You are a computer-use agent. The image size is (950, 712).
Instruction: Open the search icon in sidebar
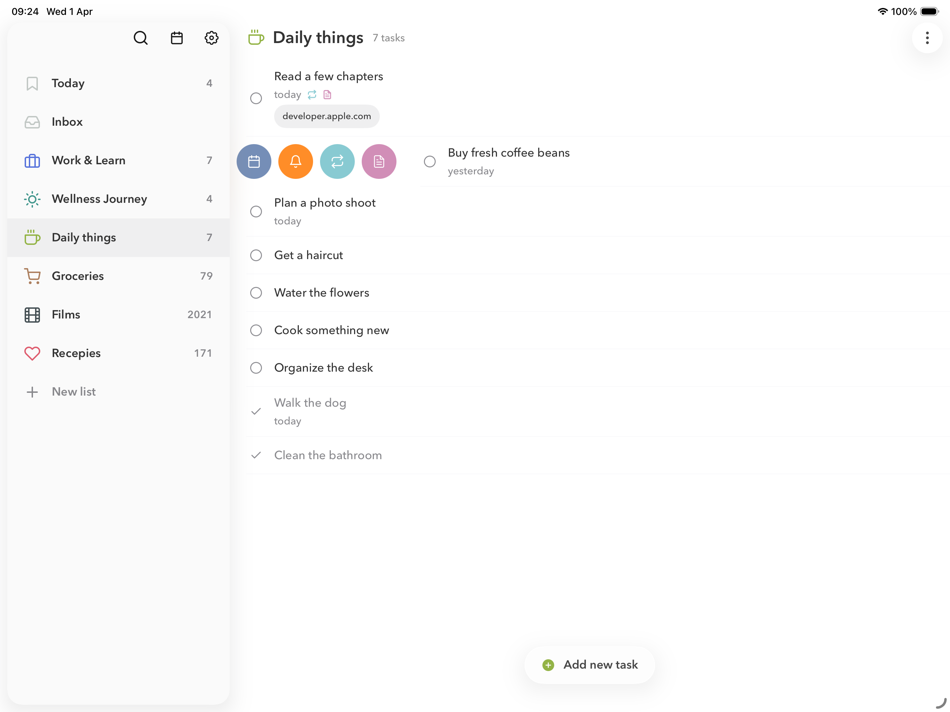[141, 38]
